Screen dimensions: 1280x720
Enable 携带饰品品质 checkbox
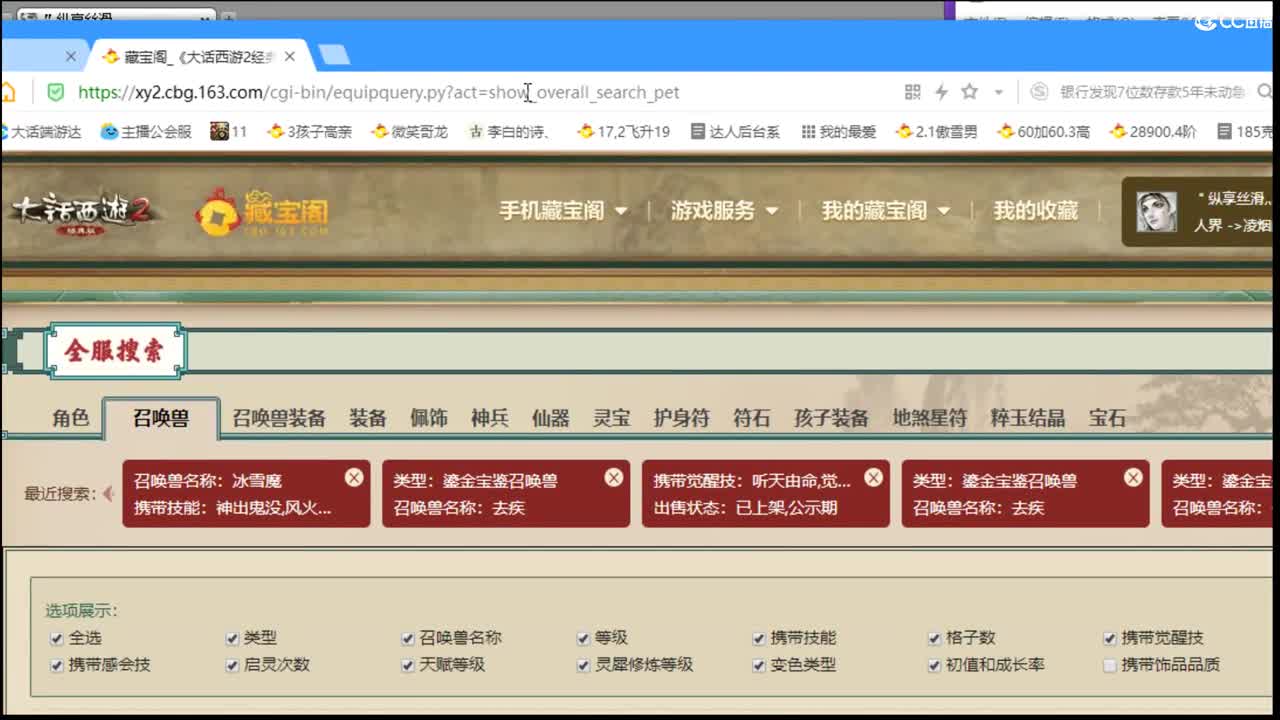(x=1110, y=665)
